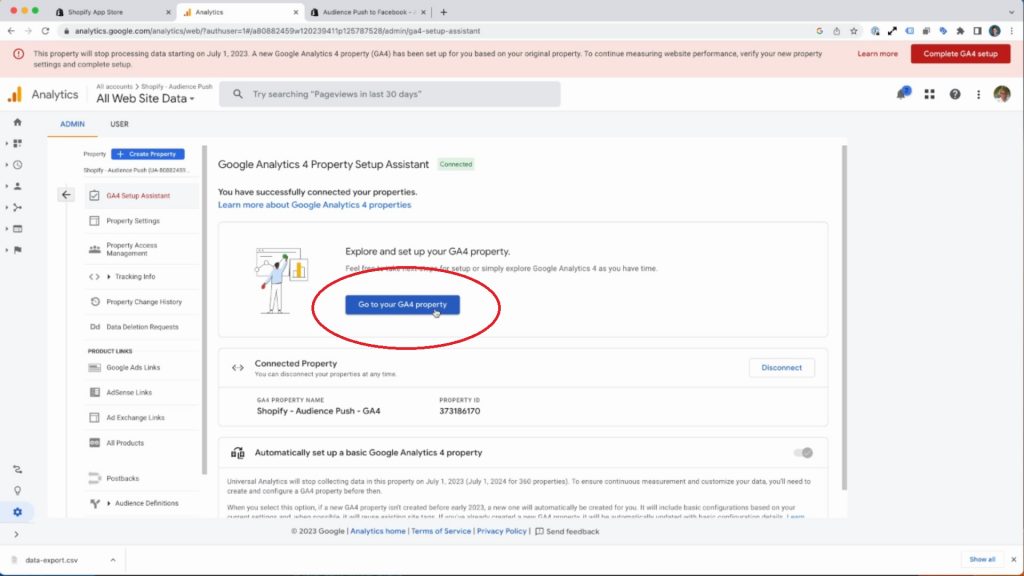Expand the left navigation sidebar chevron

point(16,534)
